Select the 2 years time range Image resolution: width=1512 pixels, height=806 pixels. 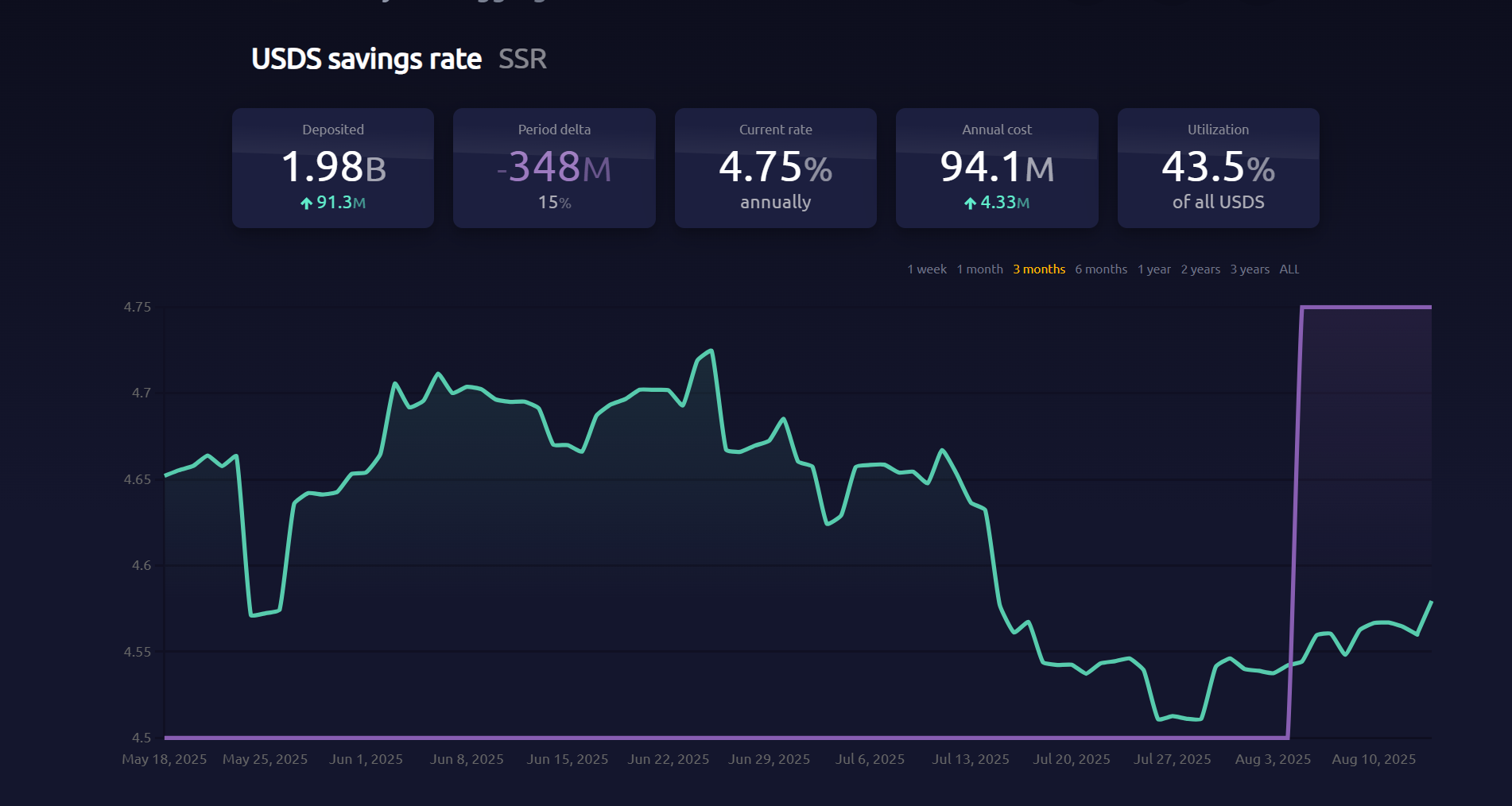[1200, 269]
